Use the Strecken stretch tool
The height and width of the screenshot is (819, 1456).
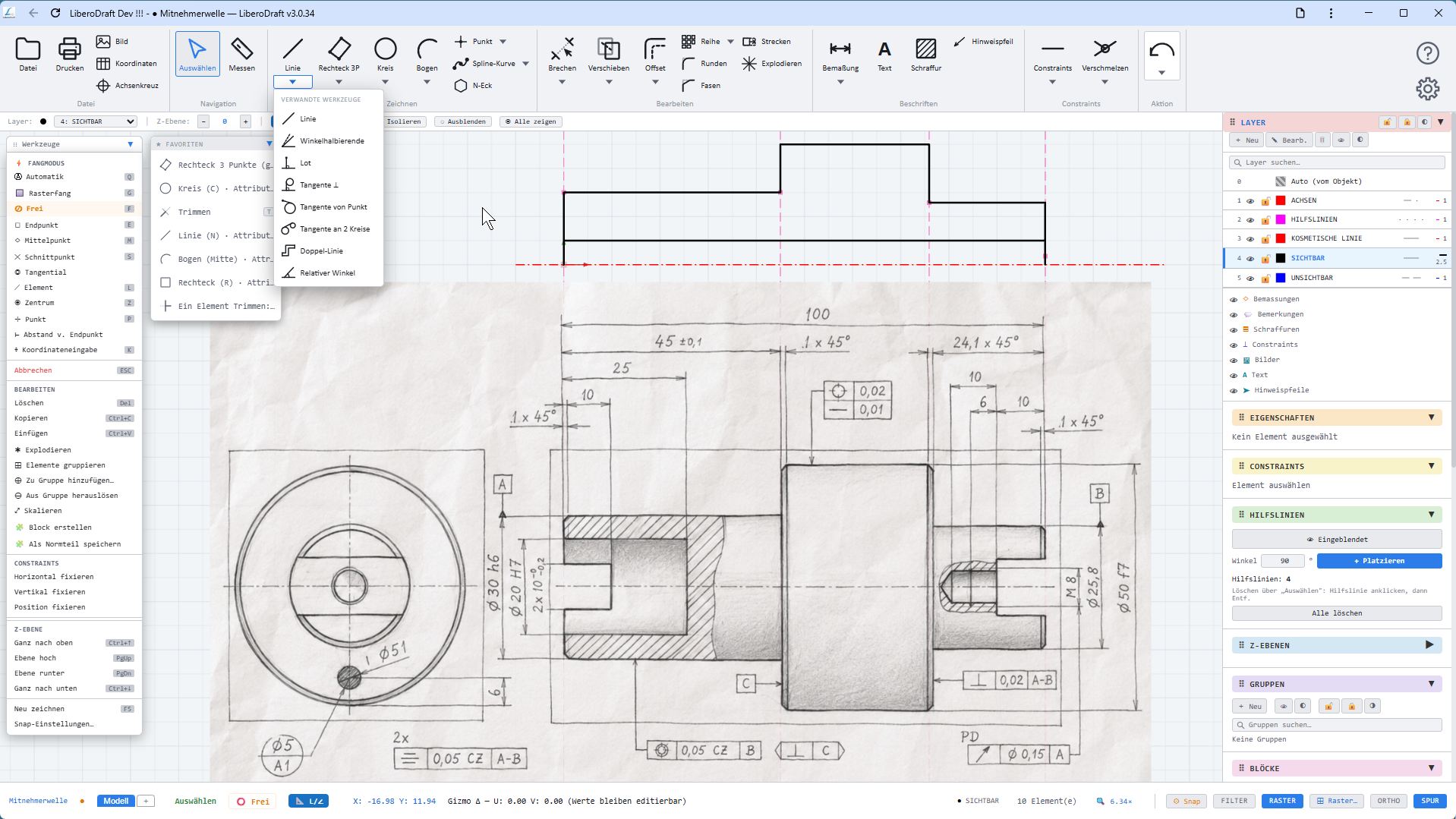767,42
